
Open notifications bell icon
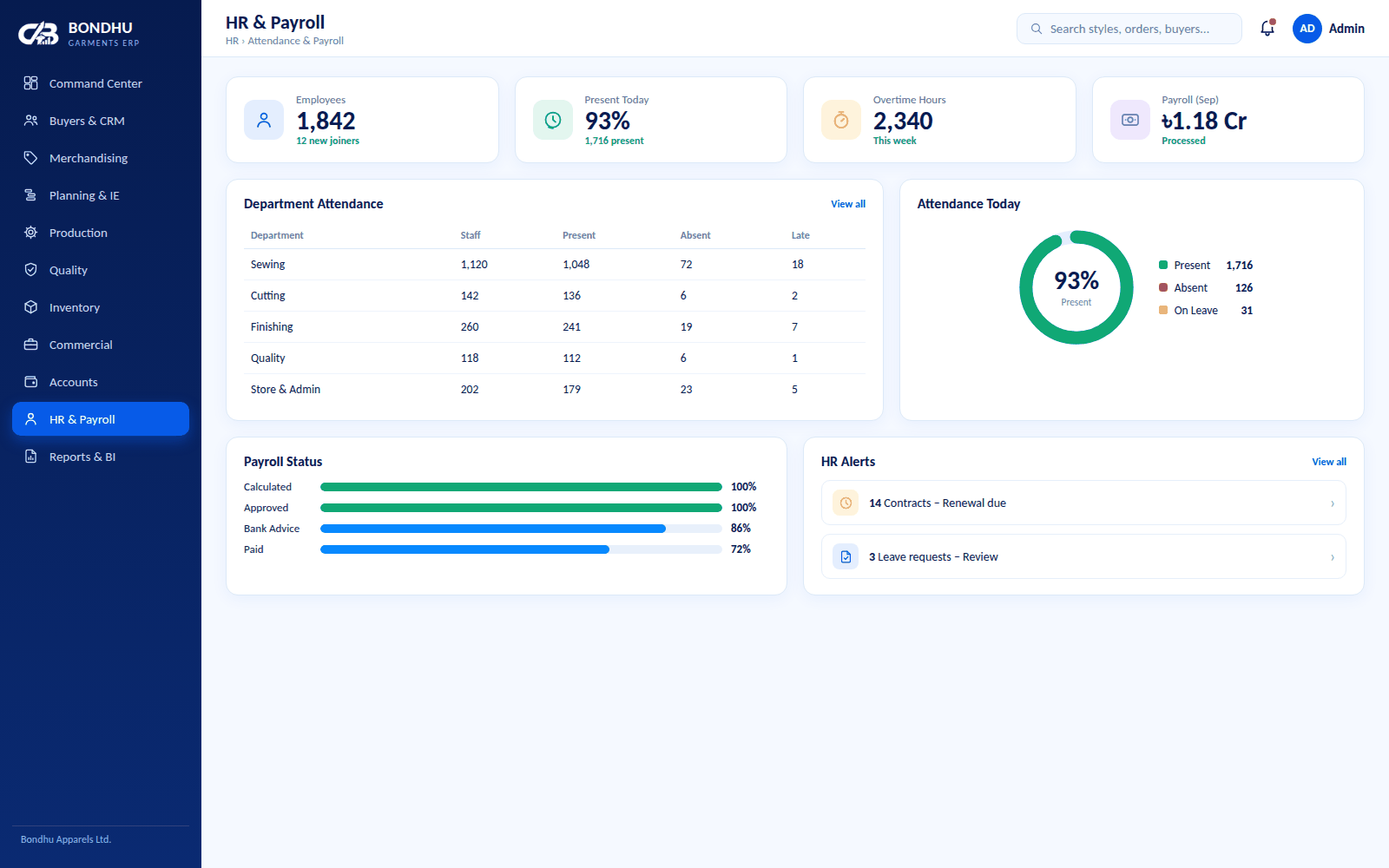pyautogui.click(x=1267, y=29)
